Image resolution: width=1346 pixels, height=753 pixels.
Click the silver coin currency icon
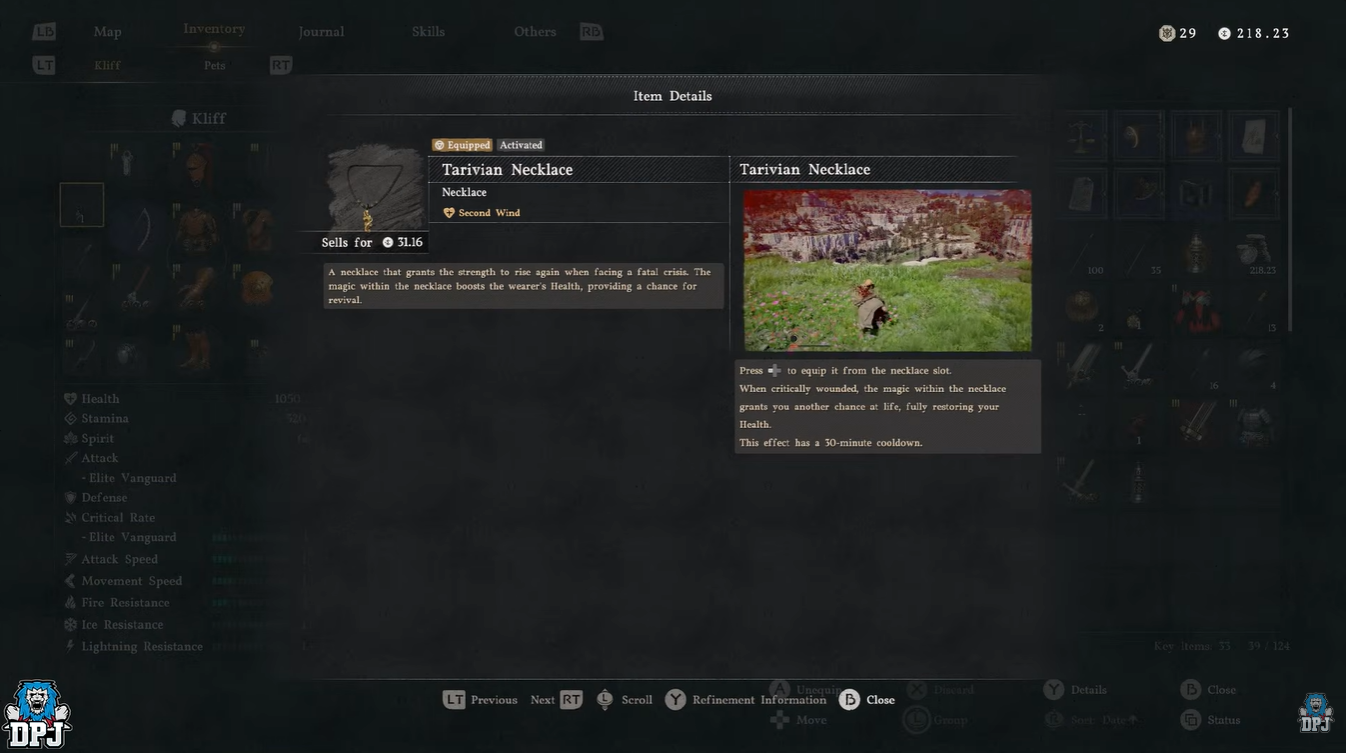[1224, 33]
